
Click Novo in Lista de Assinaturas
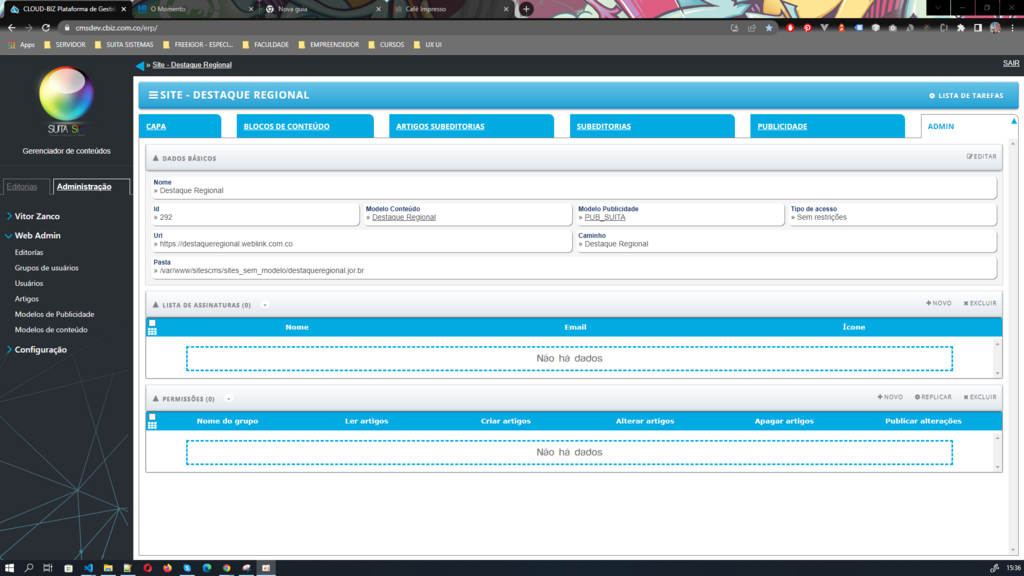tap(938, 303)
